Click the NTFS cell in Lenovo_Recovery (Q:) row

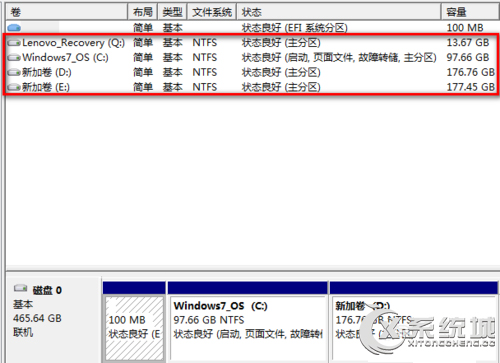click(205, 43)
